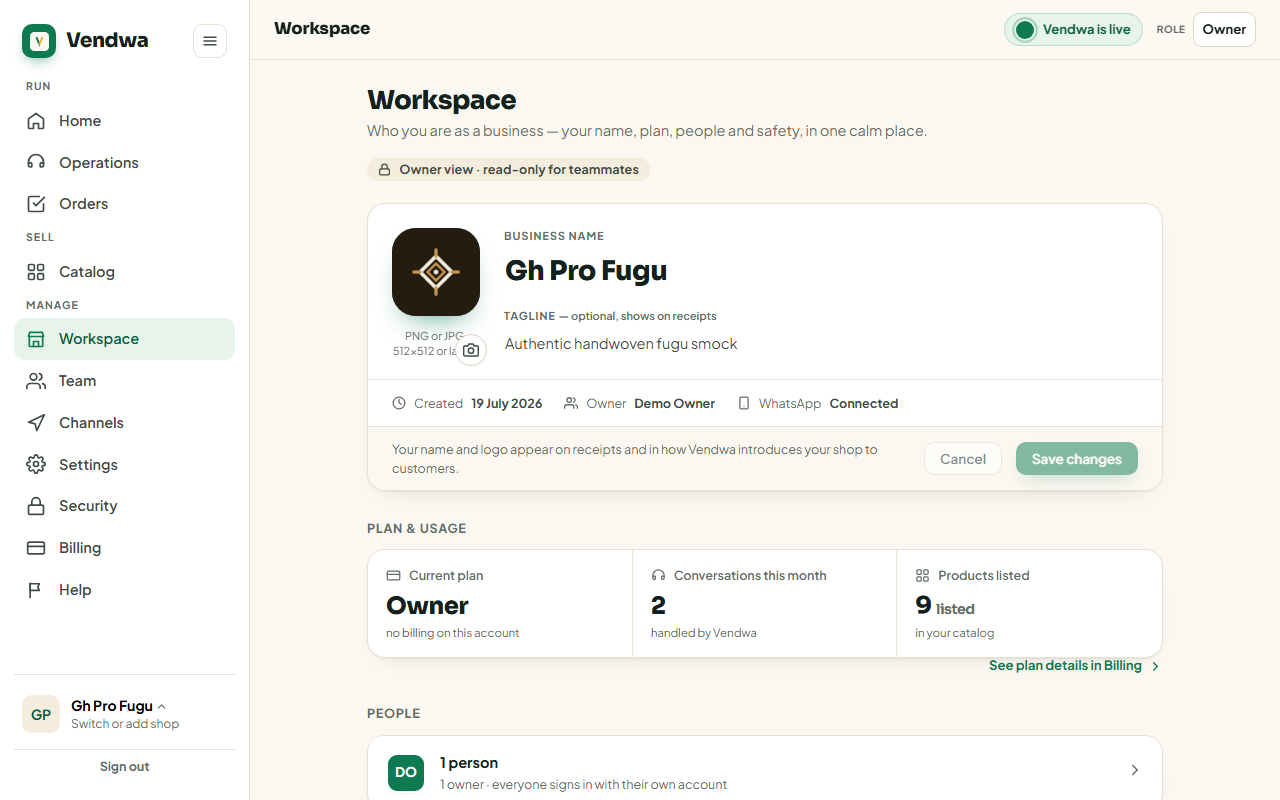Select Workspace in the sidebar

124,339
